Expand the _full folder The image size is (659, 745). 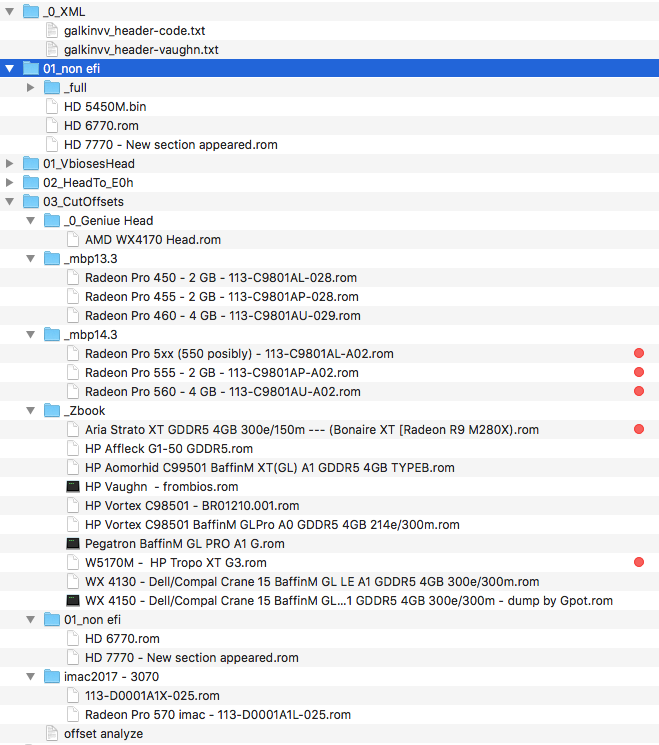coord(30,87)
